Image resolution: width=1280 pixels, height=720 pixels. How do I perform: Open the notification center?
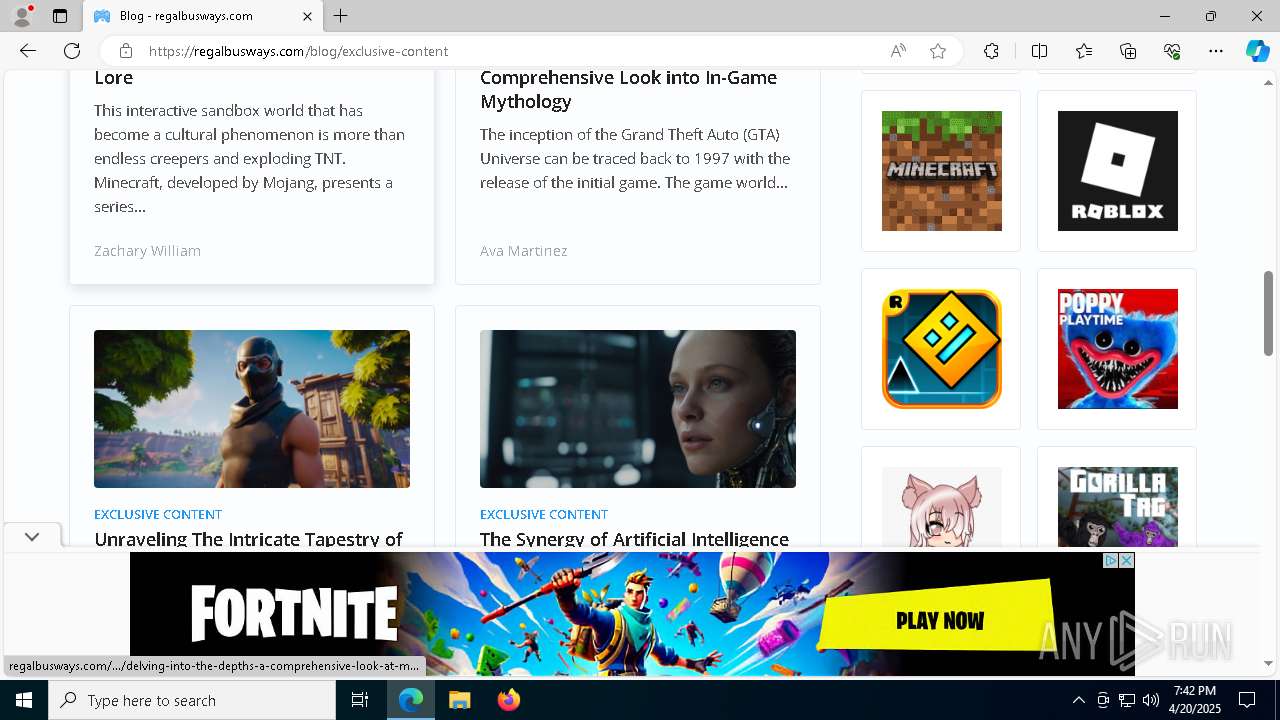(x=1247, y=700)
